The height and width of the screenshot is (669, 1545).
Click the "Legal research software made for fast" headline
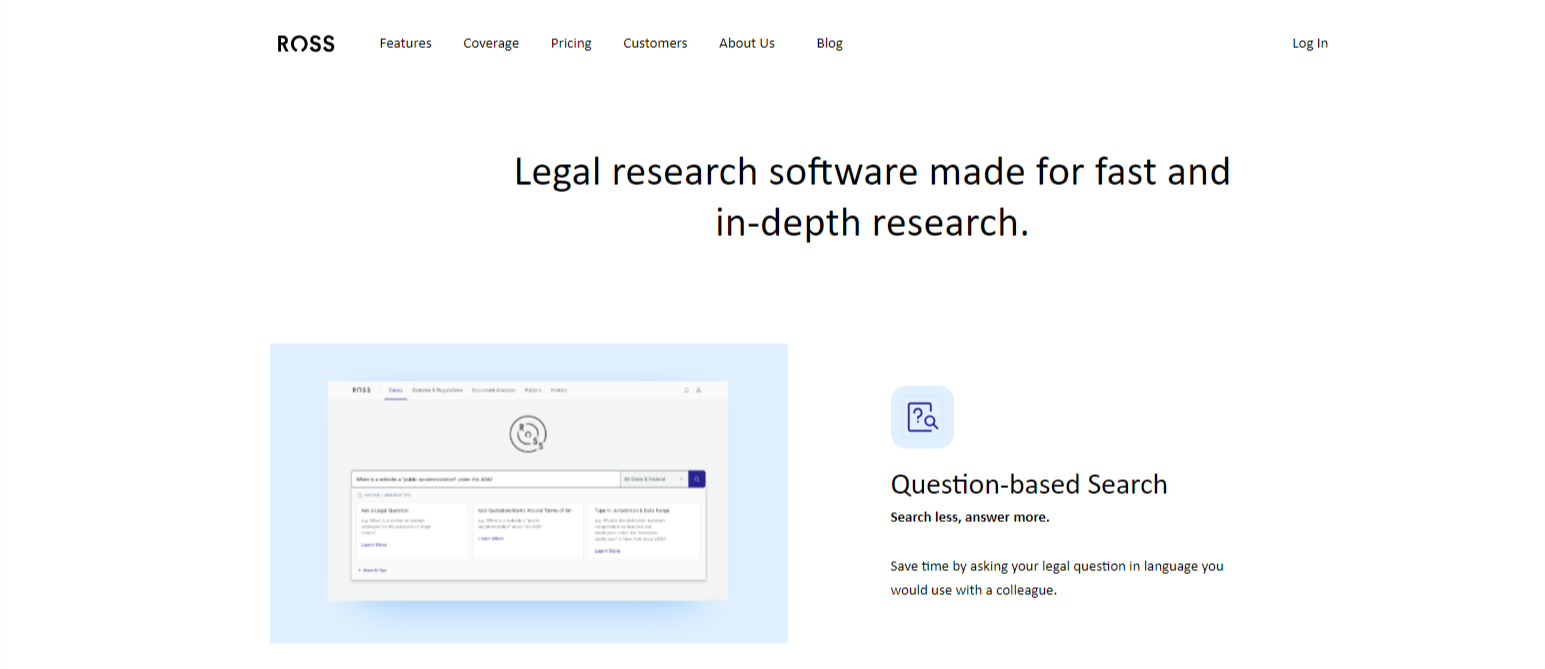coord(872,196)
